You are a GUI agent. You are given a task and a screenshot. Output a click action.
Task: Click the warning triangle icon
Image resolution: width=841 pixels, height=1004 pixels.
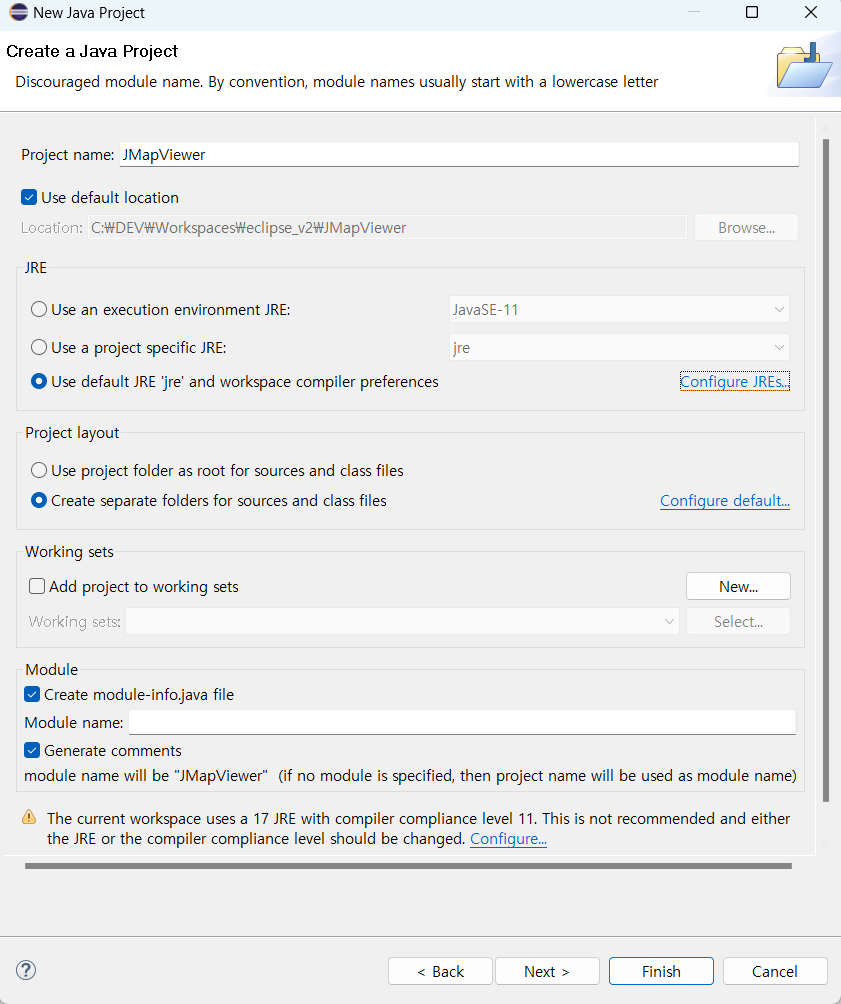coord(29,817)
